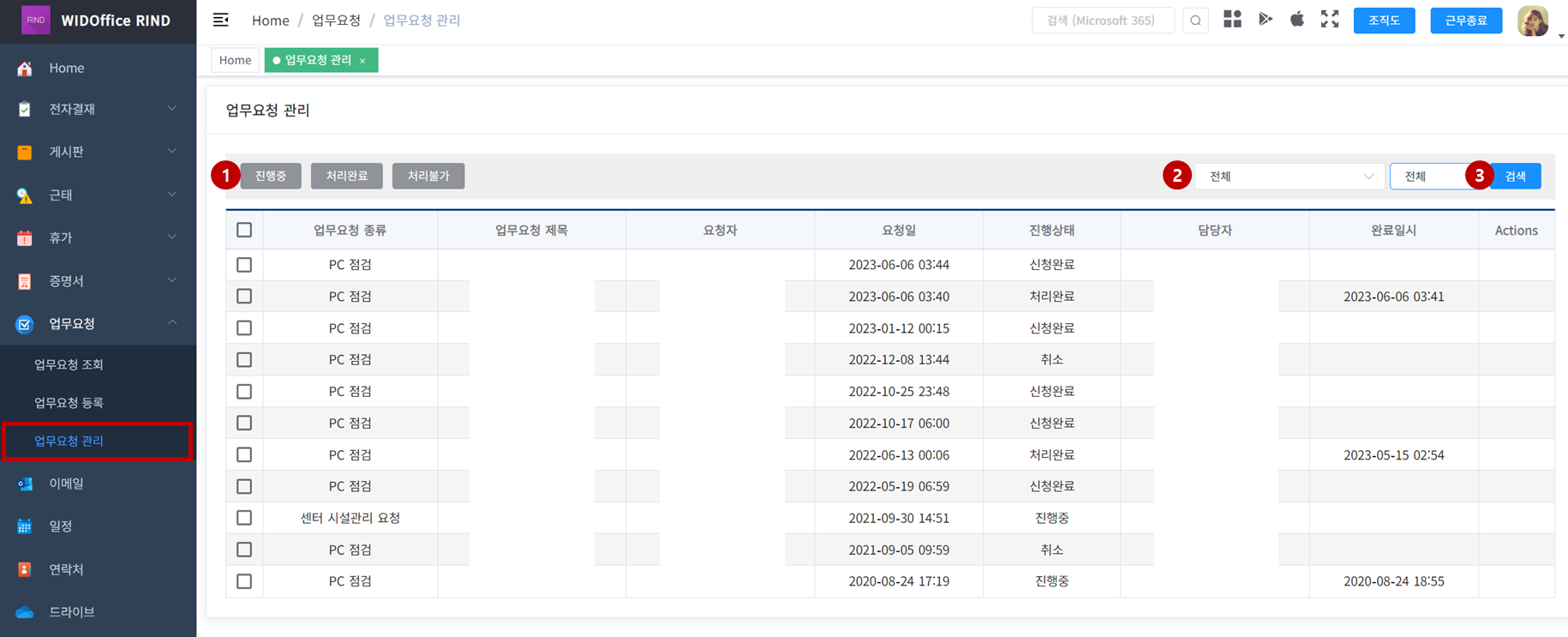The image size is (1568, 637).
Task: Open 이메일 from the sidebar
Action: (66, 484)
